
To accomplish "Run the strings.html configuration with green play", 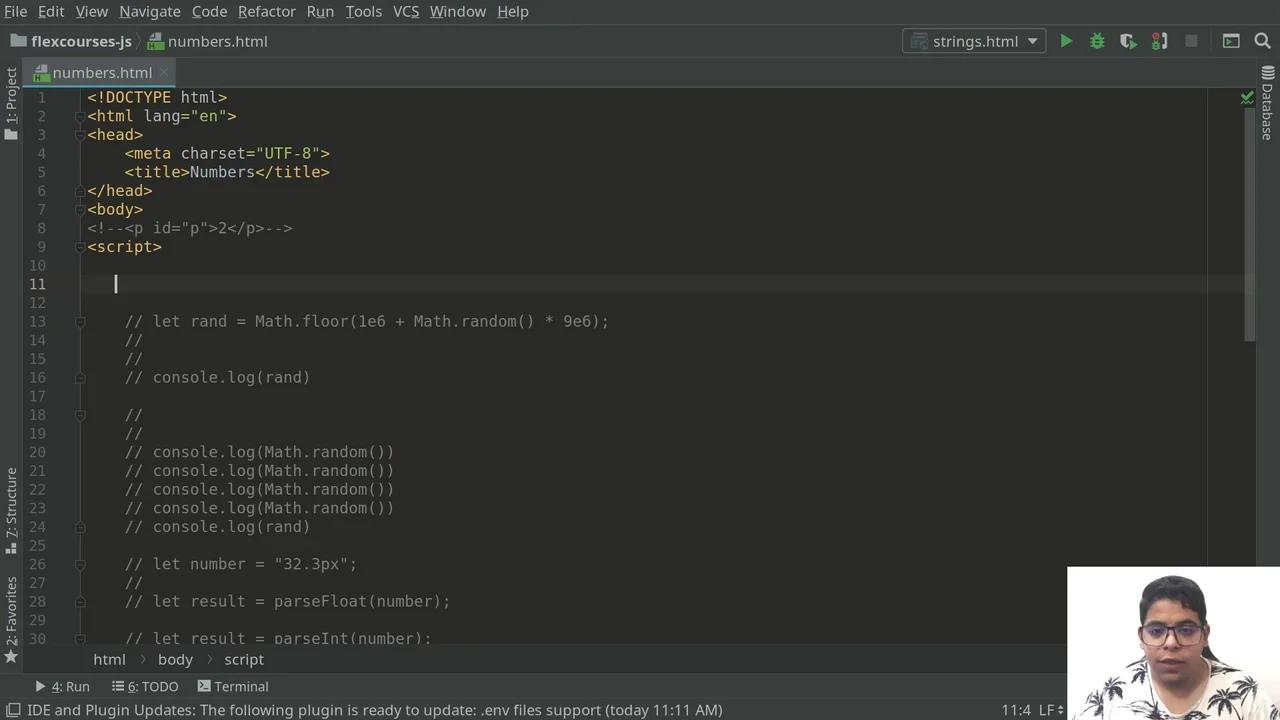I will 1066,41.
